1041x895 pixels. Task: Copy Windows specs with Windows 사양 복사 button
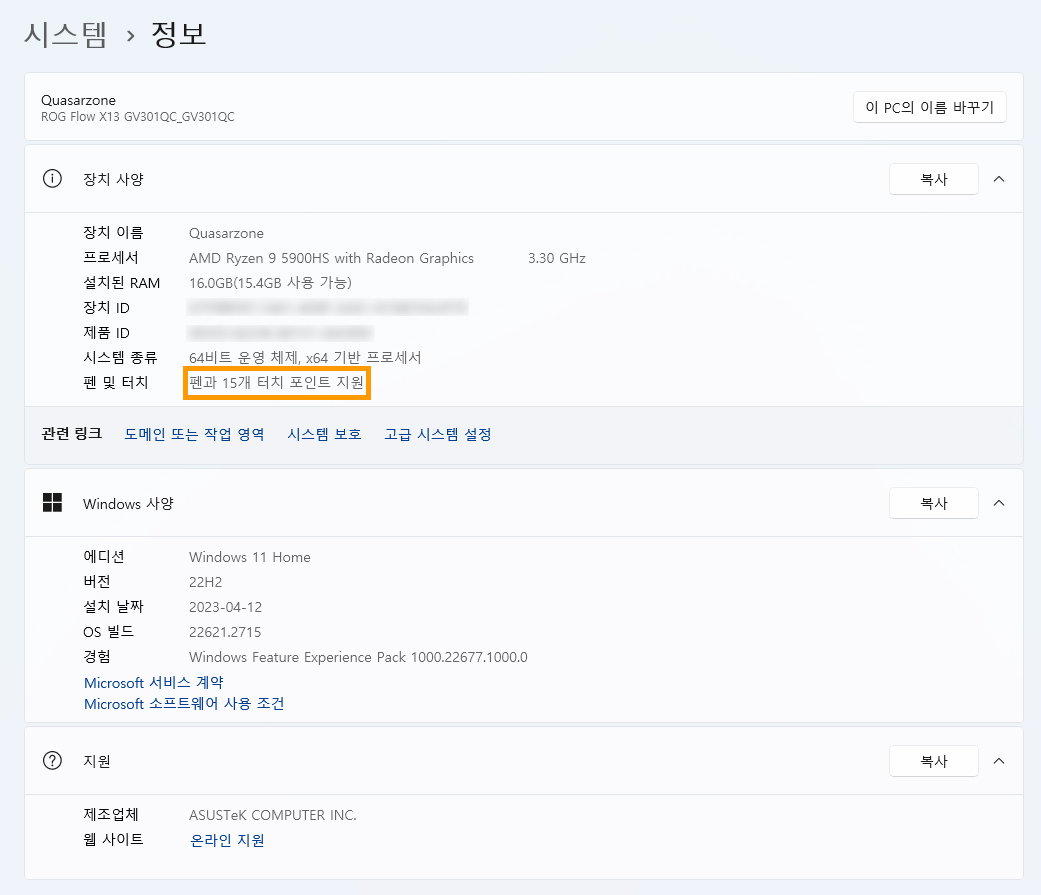pyautogui.click(x=933, y=503)
